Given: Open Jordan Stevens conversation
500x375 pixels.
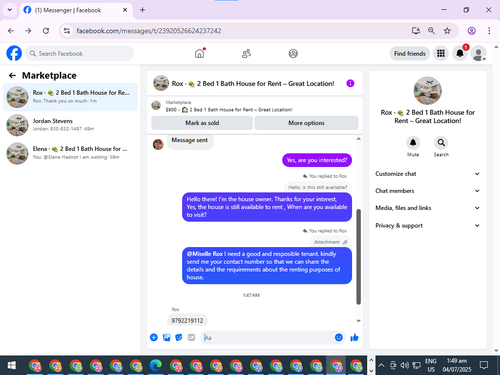Looking at the screenshot, I should 70,125.
